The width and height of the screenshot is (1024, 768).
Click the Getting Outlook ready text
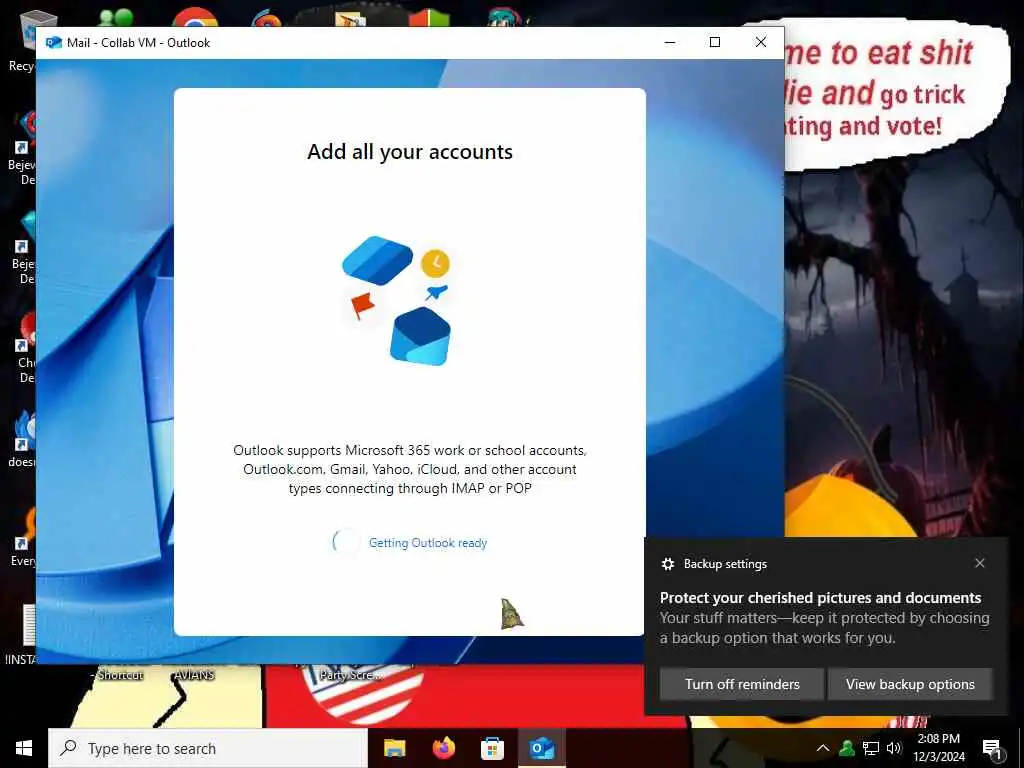coord(428,543)
